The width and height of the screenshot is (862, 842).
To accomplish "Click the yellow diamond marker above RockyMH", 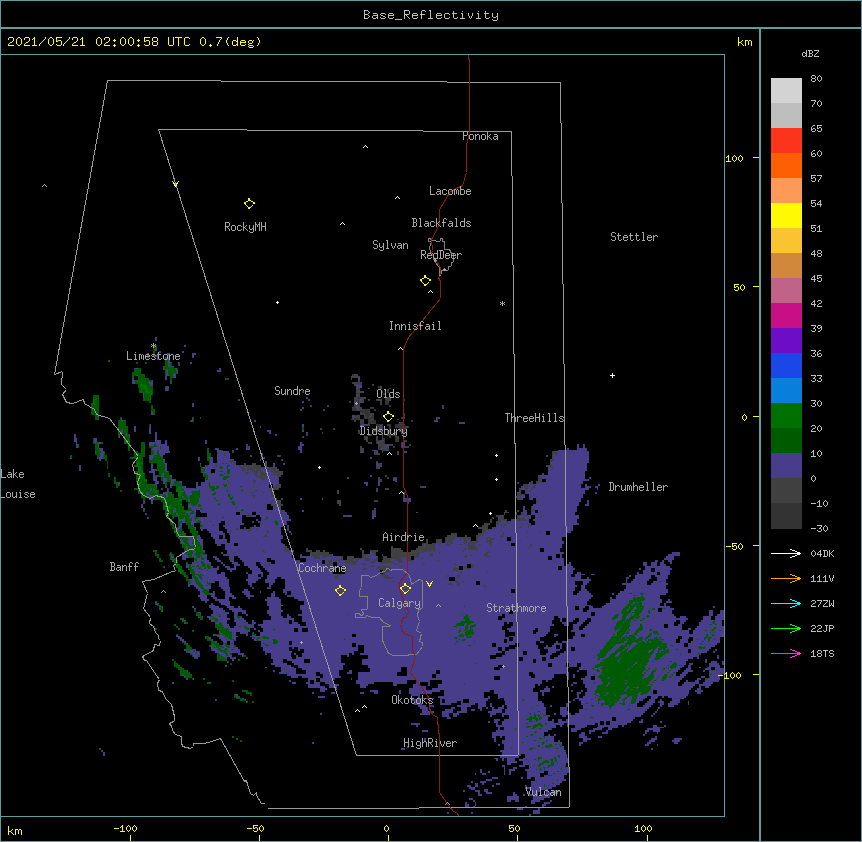I will [249, 204].
